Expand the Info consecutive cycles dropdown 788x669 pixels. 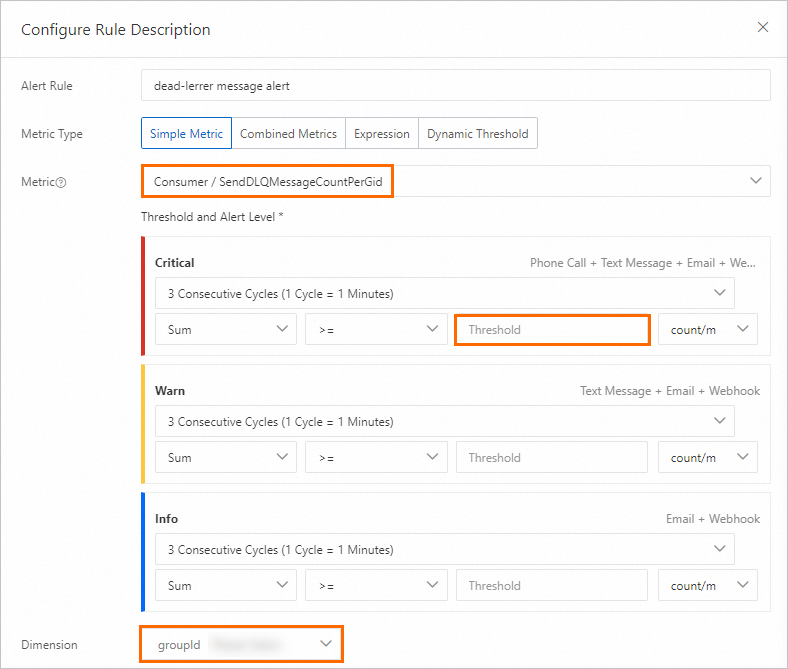[x=444, y=550]
